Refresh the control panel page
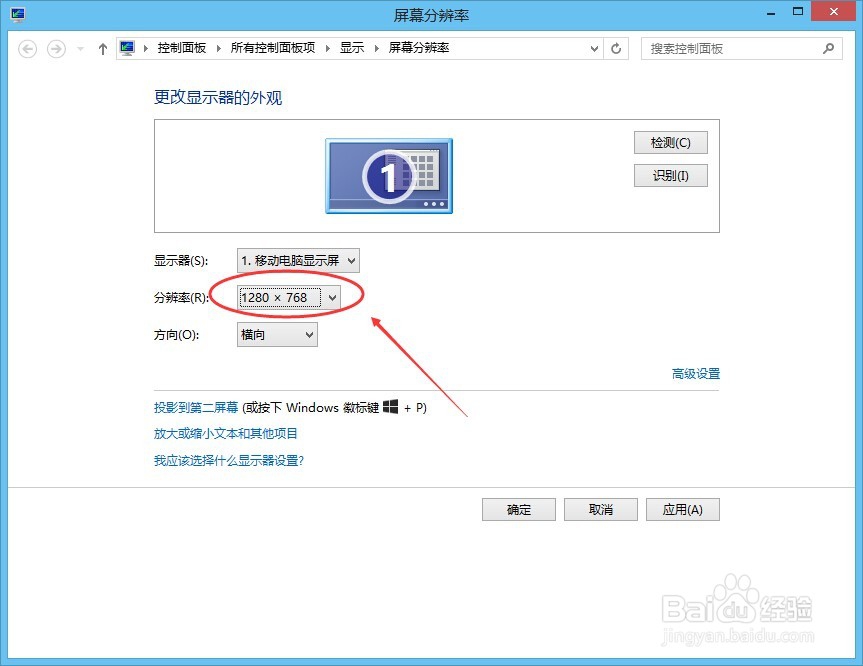The image size is (863, 666). pyautogui.click(x=616, y=48)
